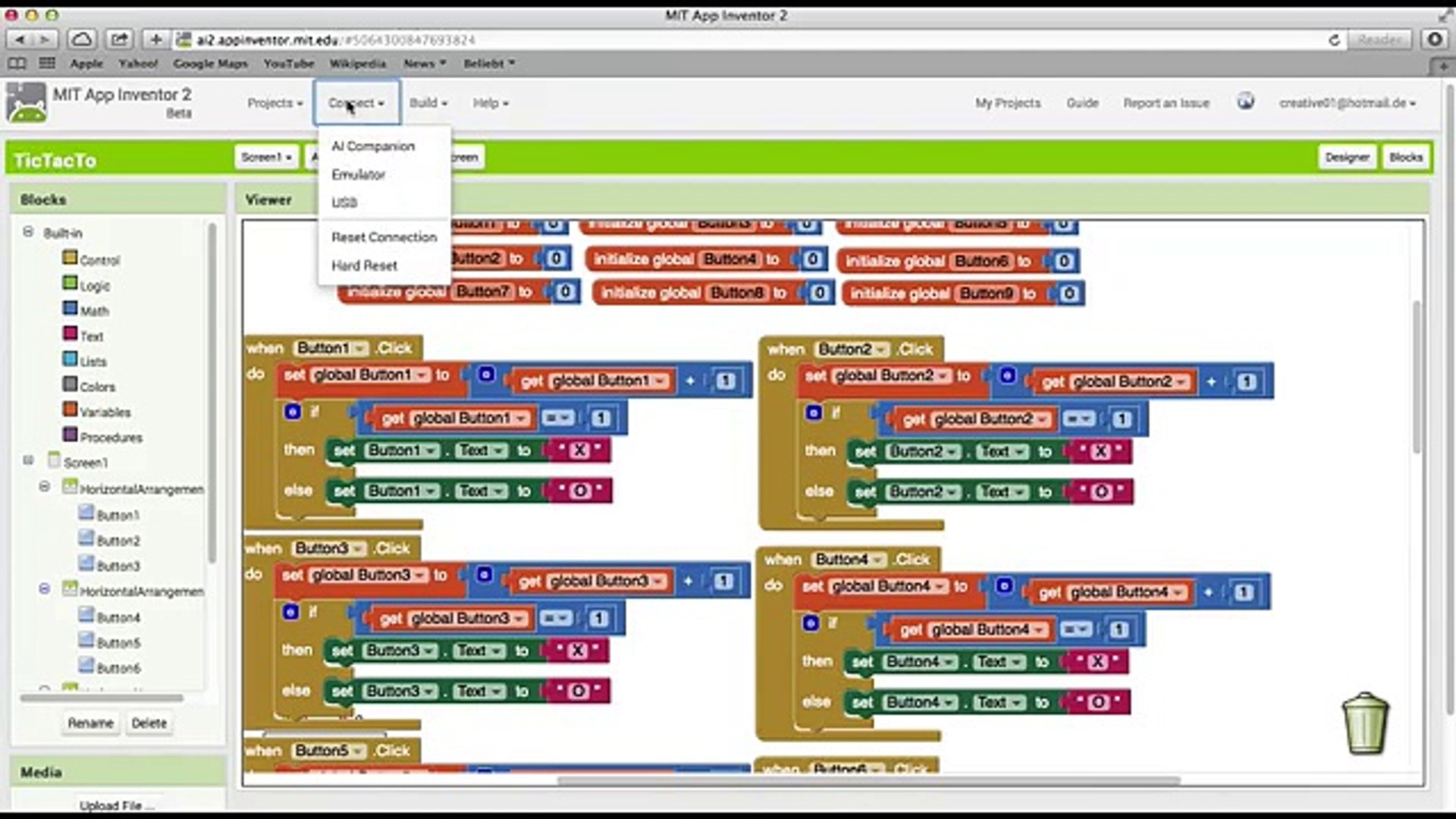The image size is (1456, 819).
Task: Open the Safari bookmarks book icon
Action: point(17,64)
